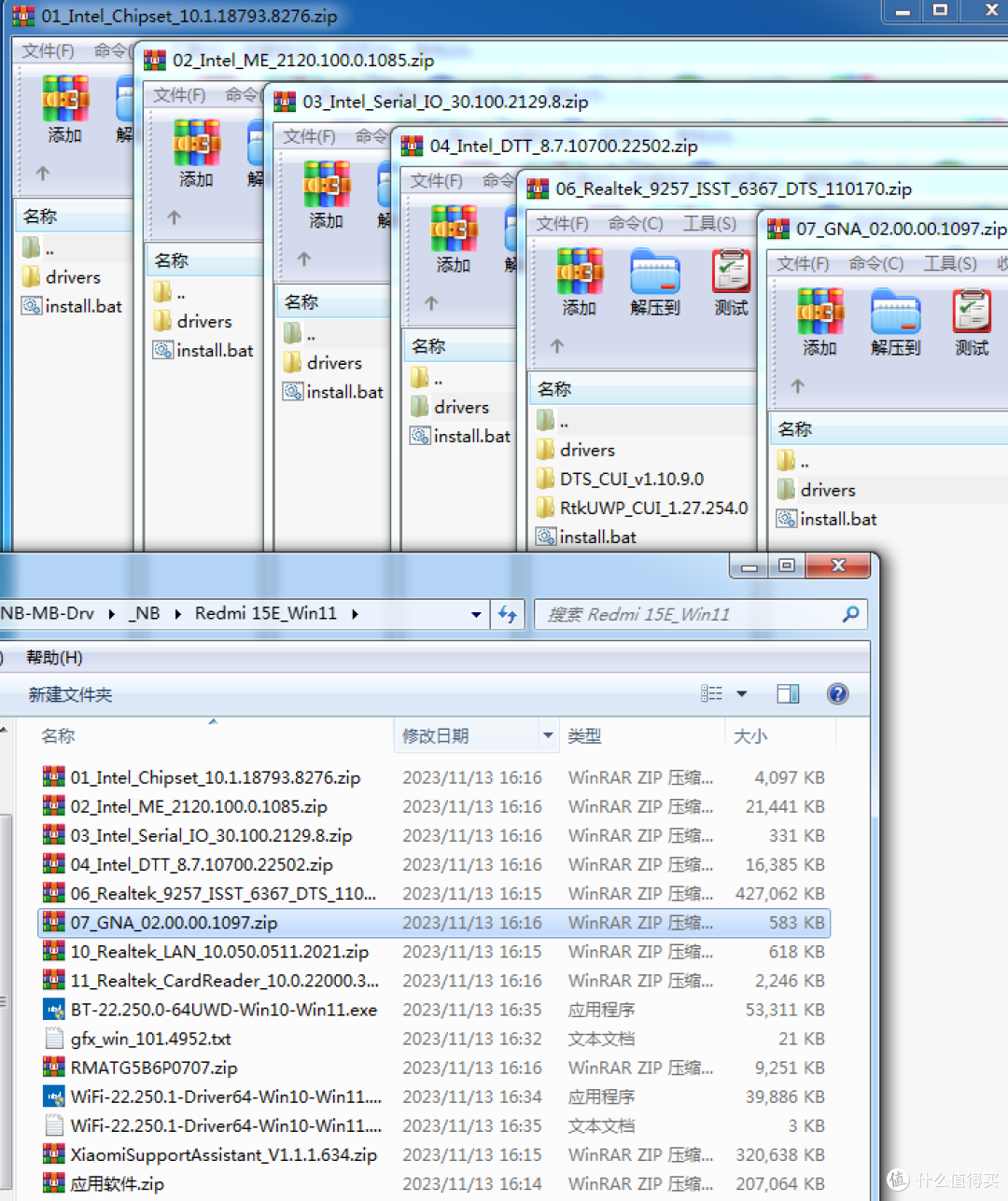Select WiFi-22.250.1 driver application exe row
The image size is (1008, 1201).
point(434,1096)
